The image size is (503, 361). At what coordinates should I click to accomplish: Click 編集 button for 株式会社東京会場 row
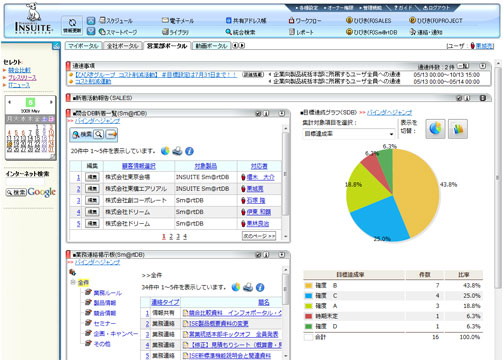pyautogui.click(x=92, y=177)
